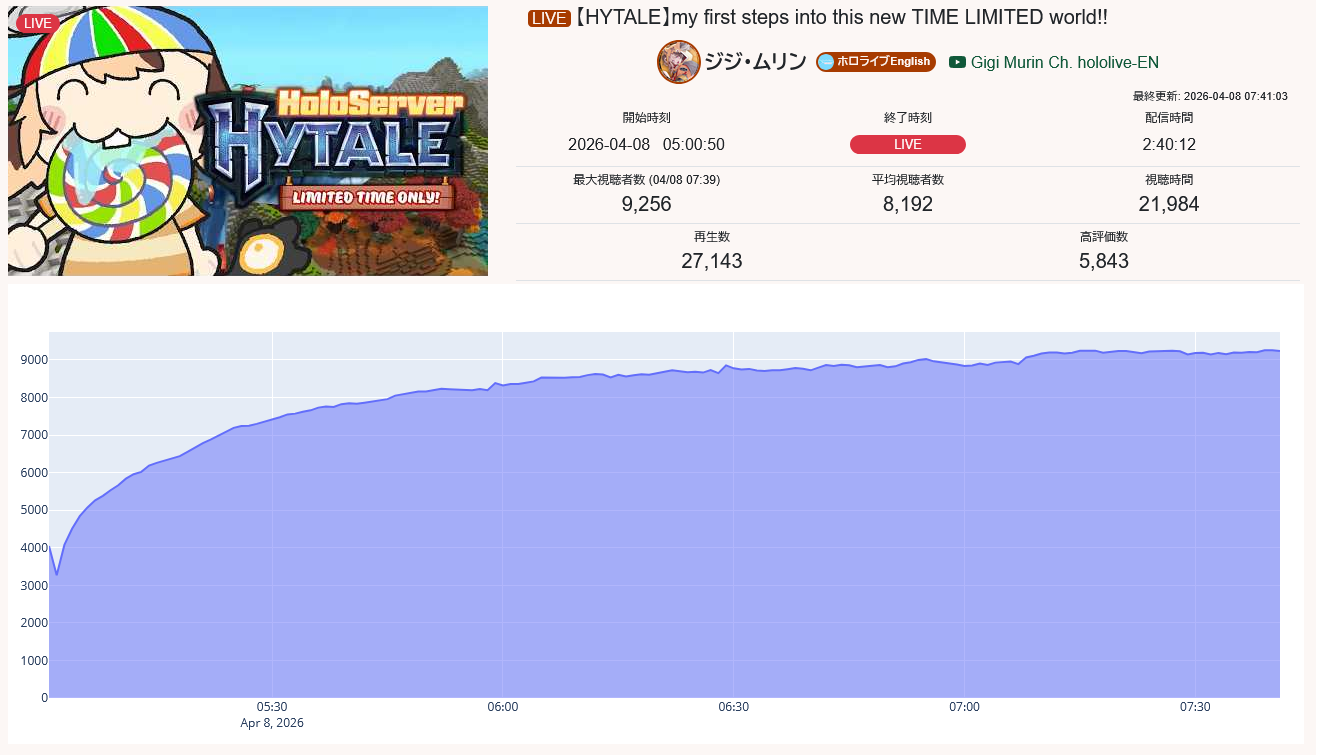Click the 高評価数 label
Screen dimensions: 1321x755
(1104, 237)
